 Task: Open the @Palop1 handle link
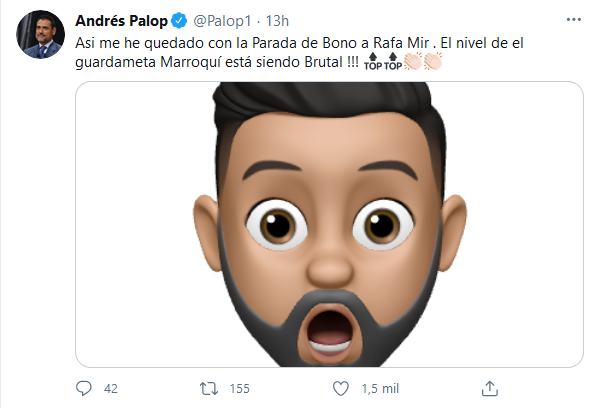click(222, 21)
